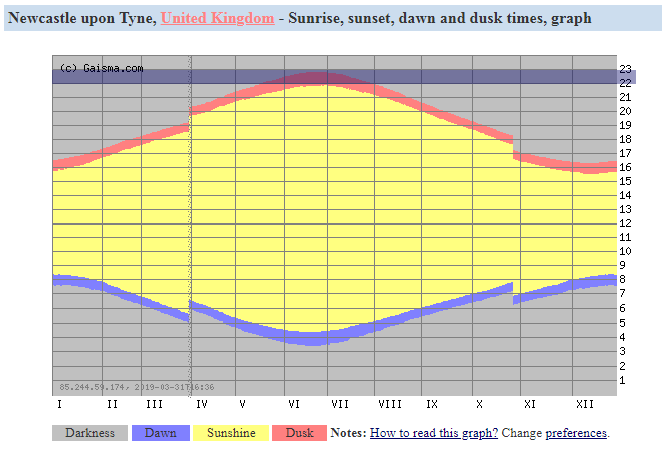The height and width of the screenshot is (454, 662).
Task: Click the hour 23 label at top right
Action: pyautogui.click(x=626, y=69)
